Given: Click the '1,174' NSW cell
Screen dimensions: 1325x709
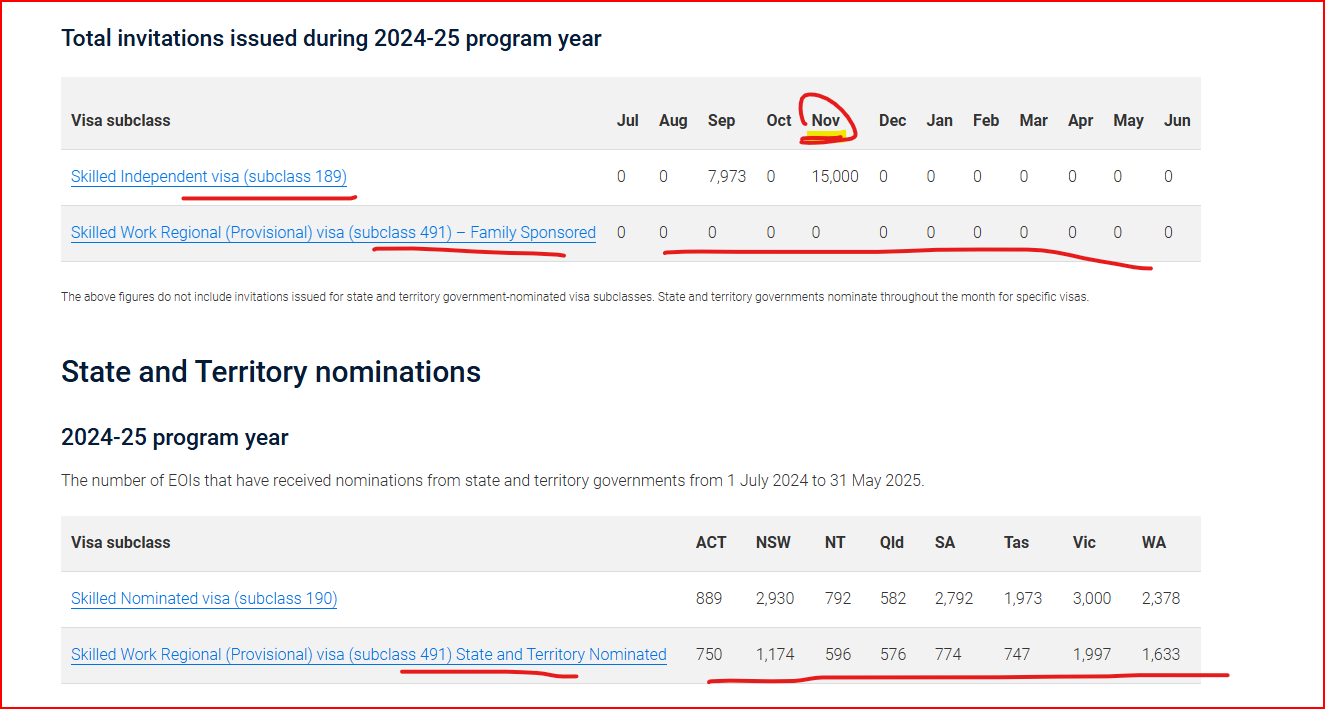Looking at the screenshot, I should pyautogui.click(x=775, y=655).
